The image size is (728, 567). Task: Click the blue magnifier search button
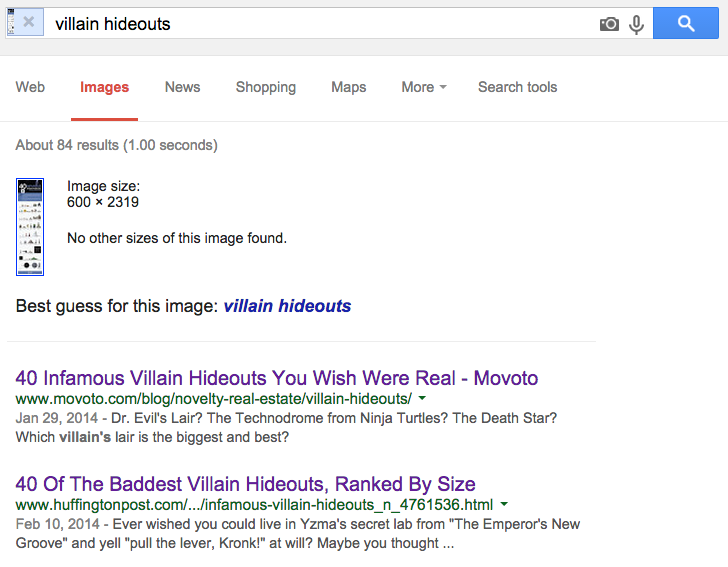[686, 23]
